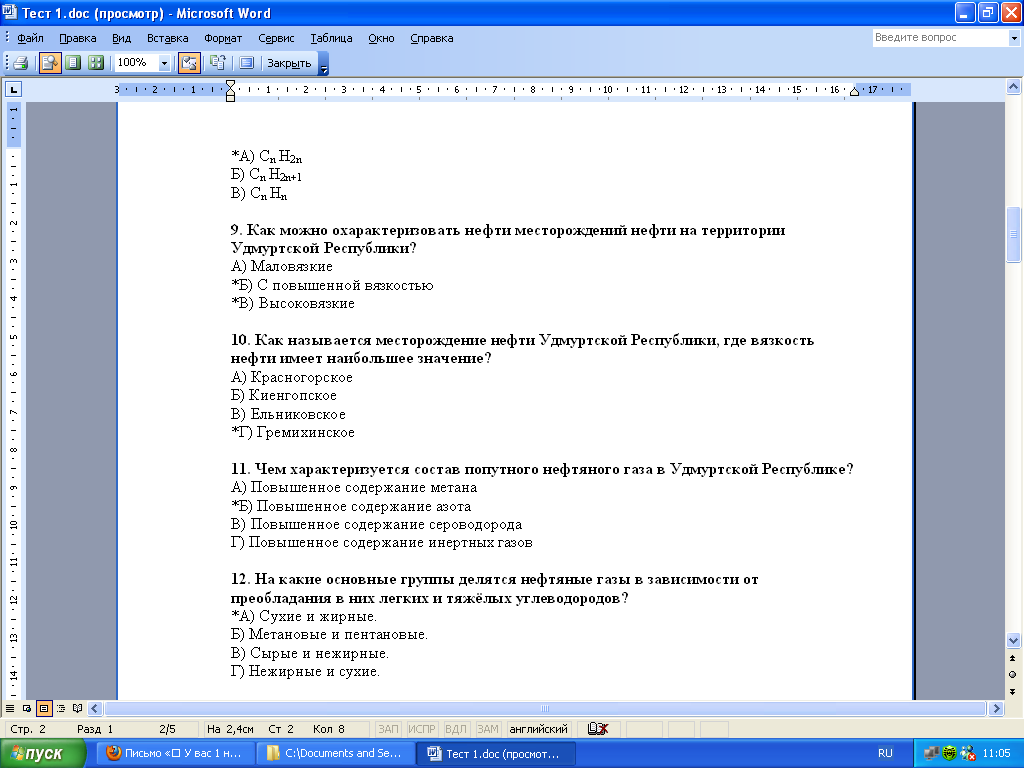This screenshot has width=1024, height=768.
Task: Go to next page button
Action: (x=1013, y=692)
